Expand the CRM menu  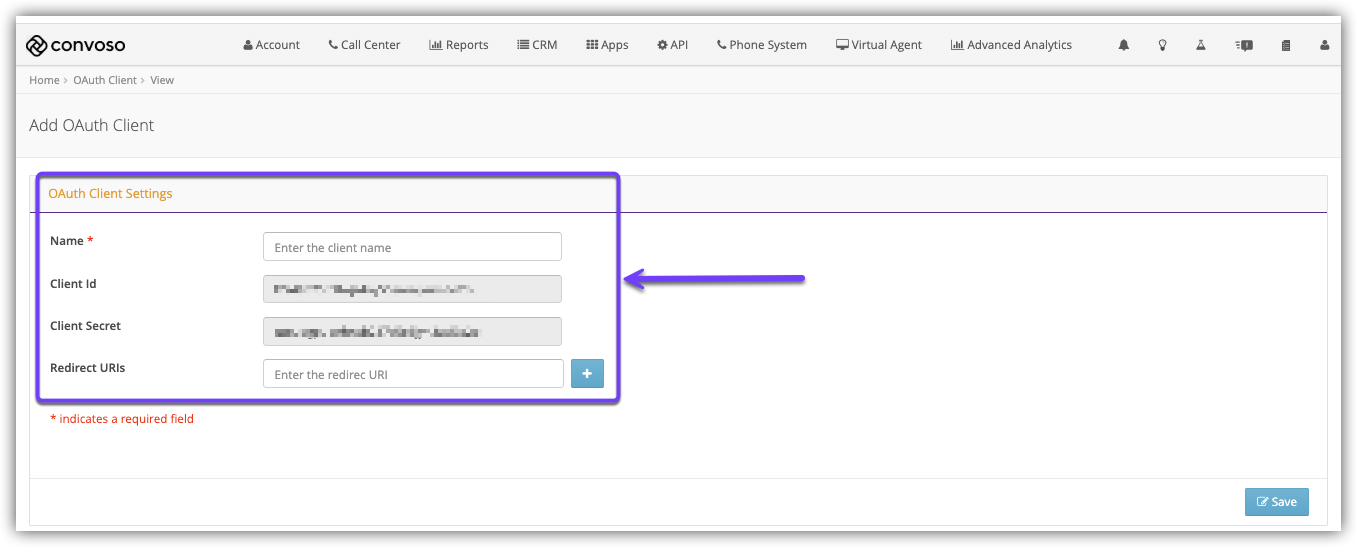[x=537, y=45]
